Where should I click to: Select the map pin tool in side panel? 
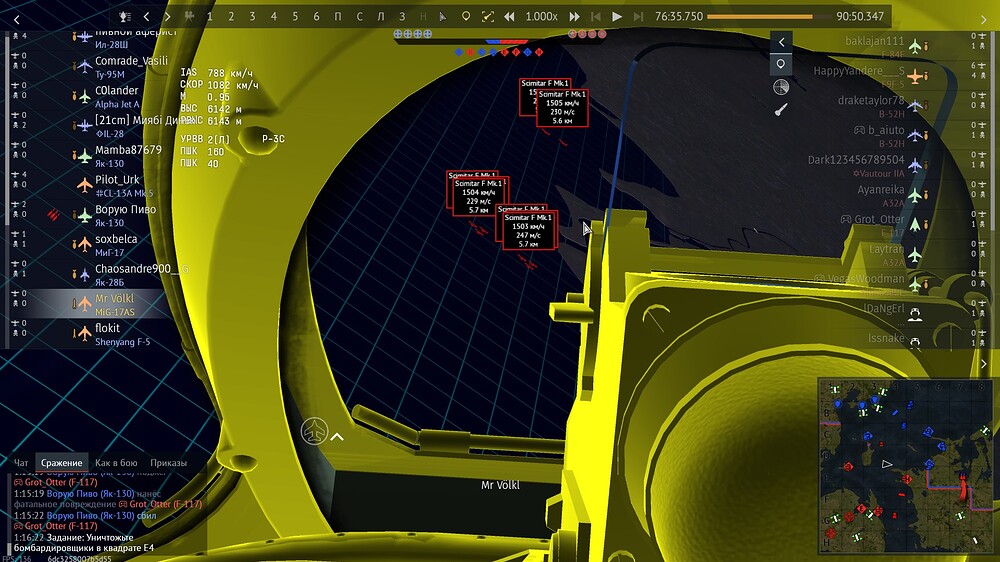tap(781, 64)
